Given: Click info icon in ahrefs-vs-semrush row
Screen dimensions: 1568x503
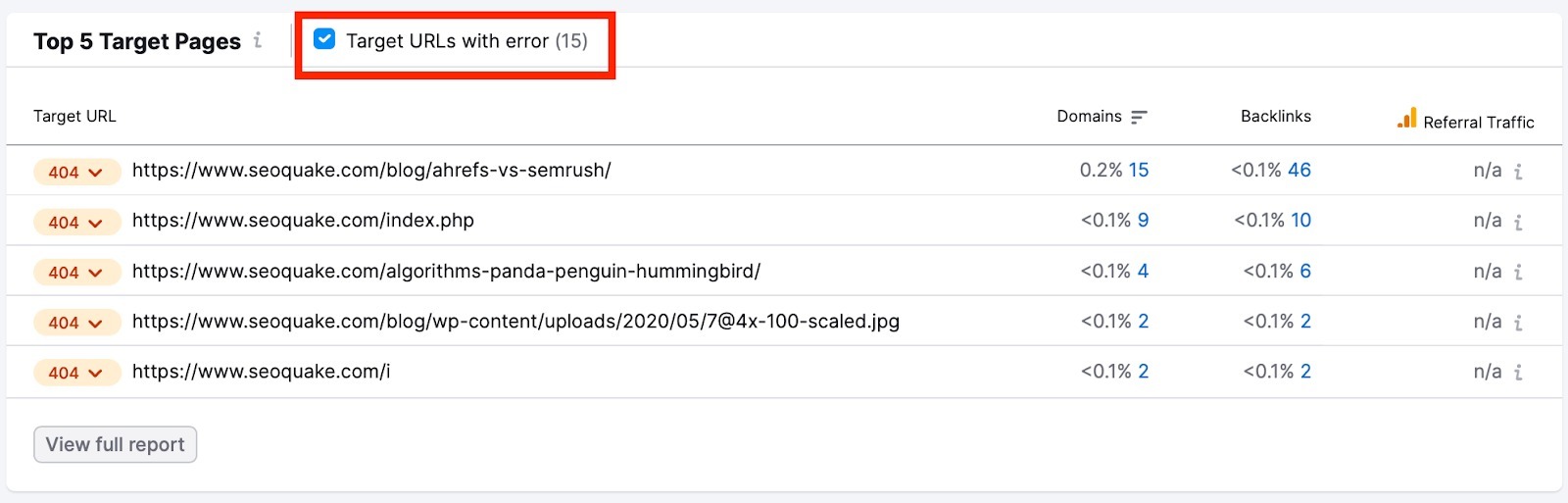Looking at the screenshot, I should tap(1518, 172).
